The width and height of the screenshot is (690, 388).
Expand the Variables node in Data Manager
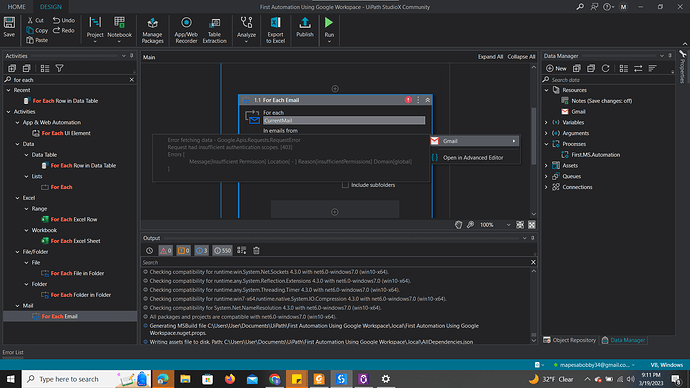(546, 122)
